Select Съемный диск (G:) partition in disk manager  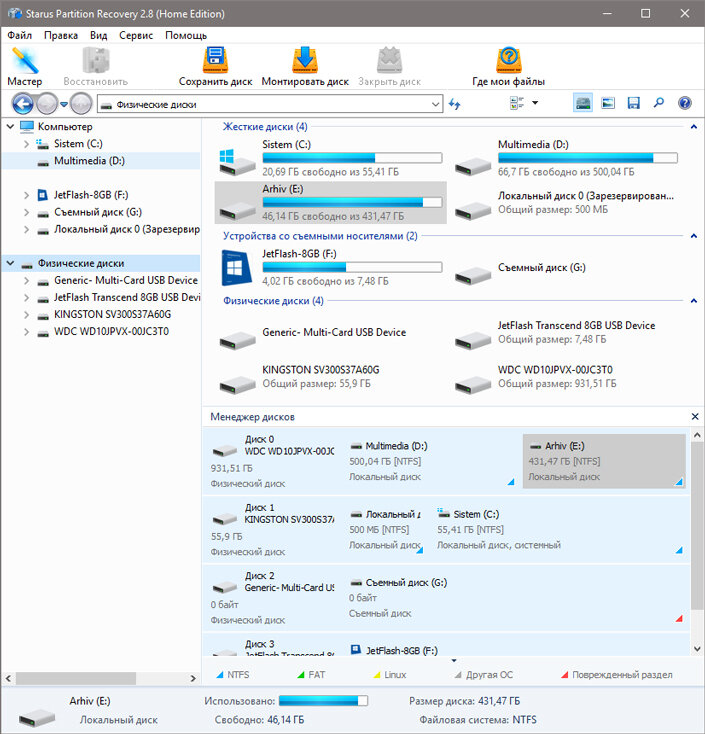tap(515, 598)
